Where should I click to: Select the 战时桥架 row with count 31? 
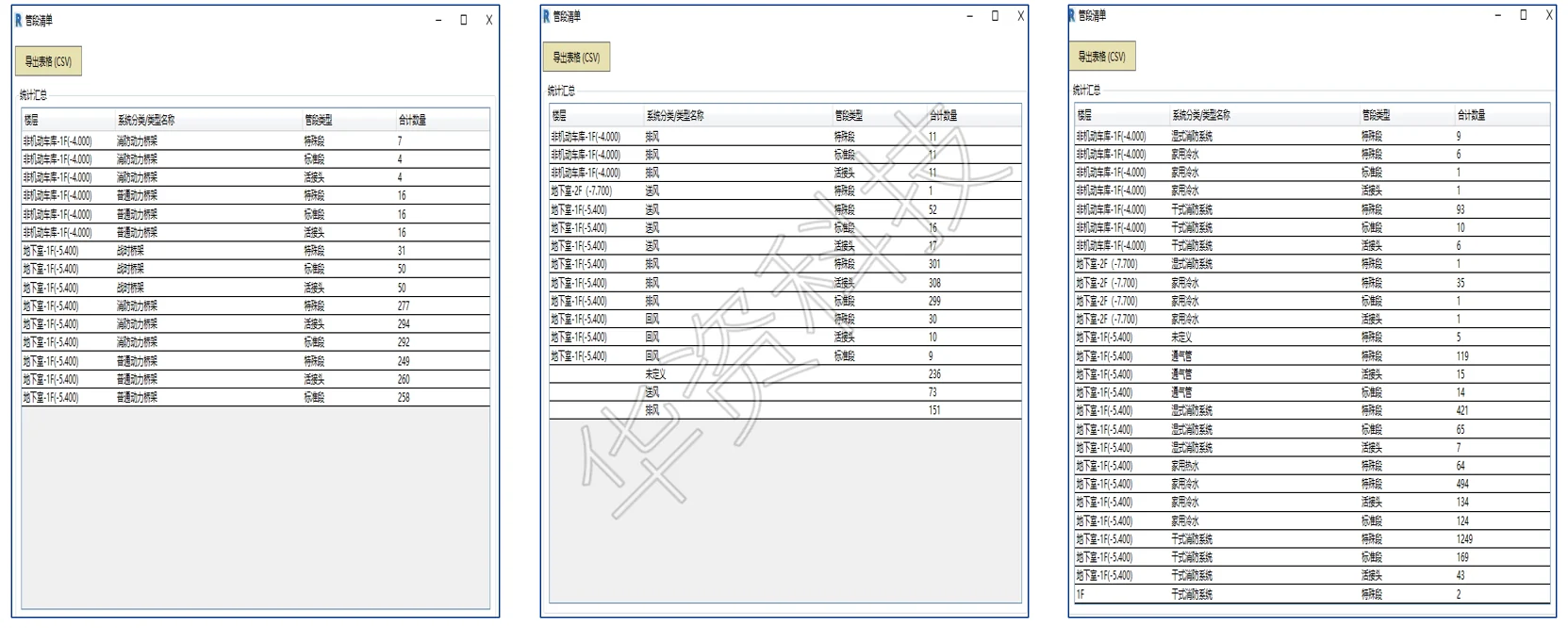click(x=256, y=251)
